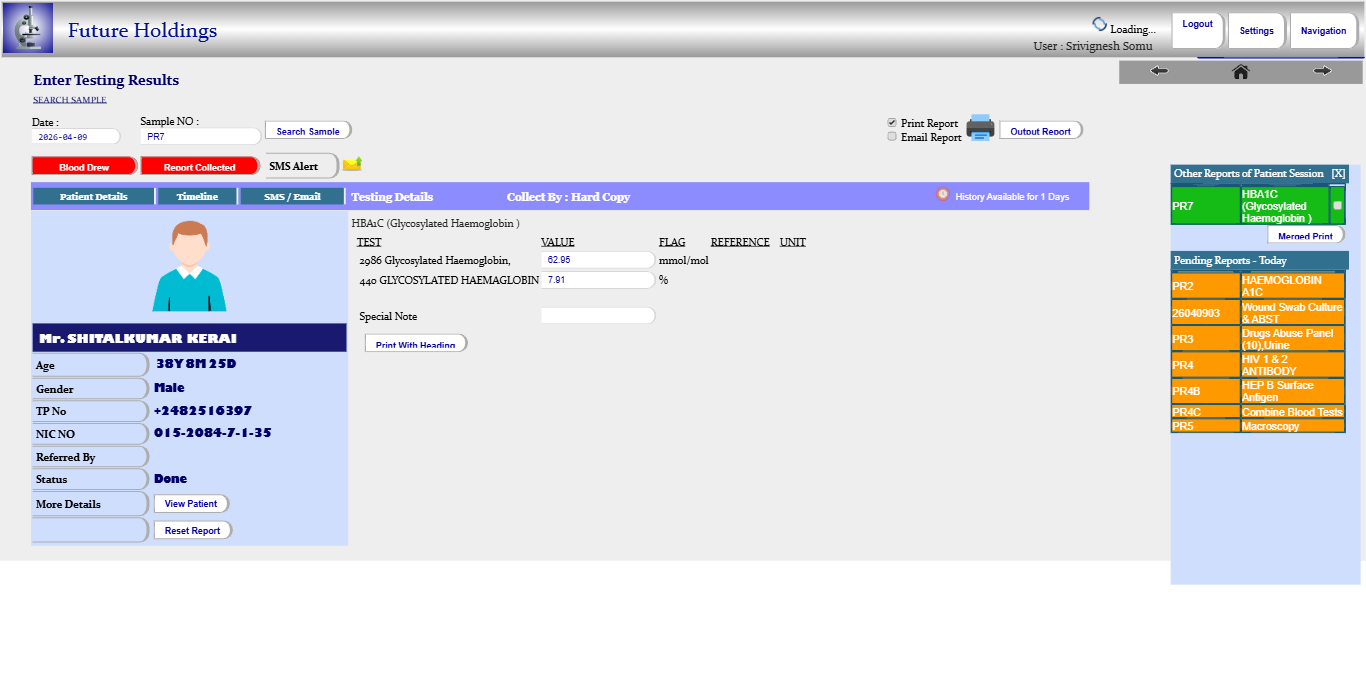Viewport: 1366px width, 678px height.
Task: Click the history clock icon
Action: tap(942, 195)
